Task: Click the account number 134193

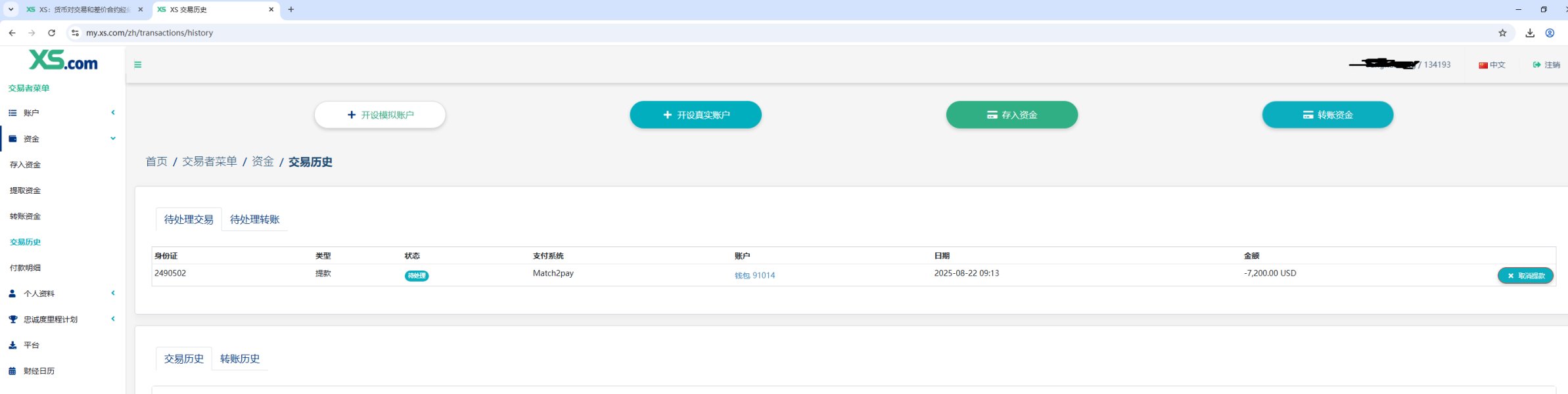Action: pos(1437,64)
